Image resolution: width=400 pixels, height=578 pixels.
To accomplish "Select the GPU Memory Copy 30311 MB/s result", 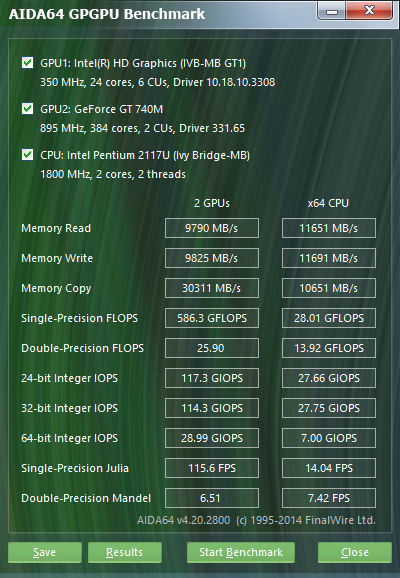I will tap(212, 288).
